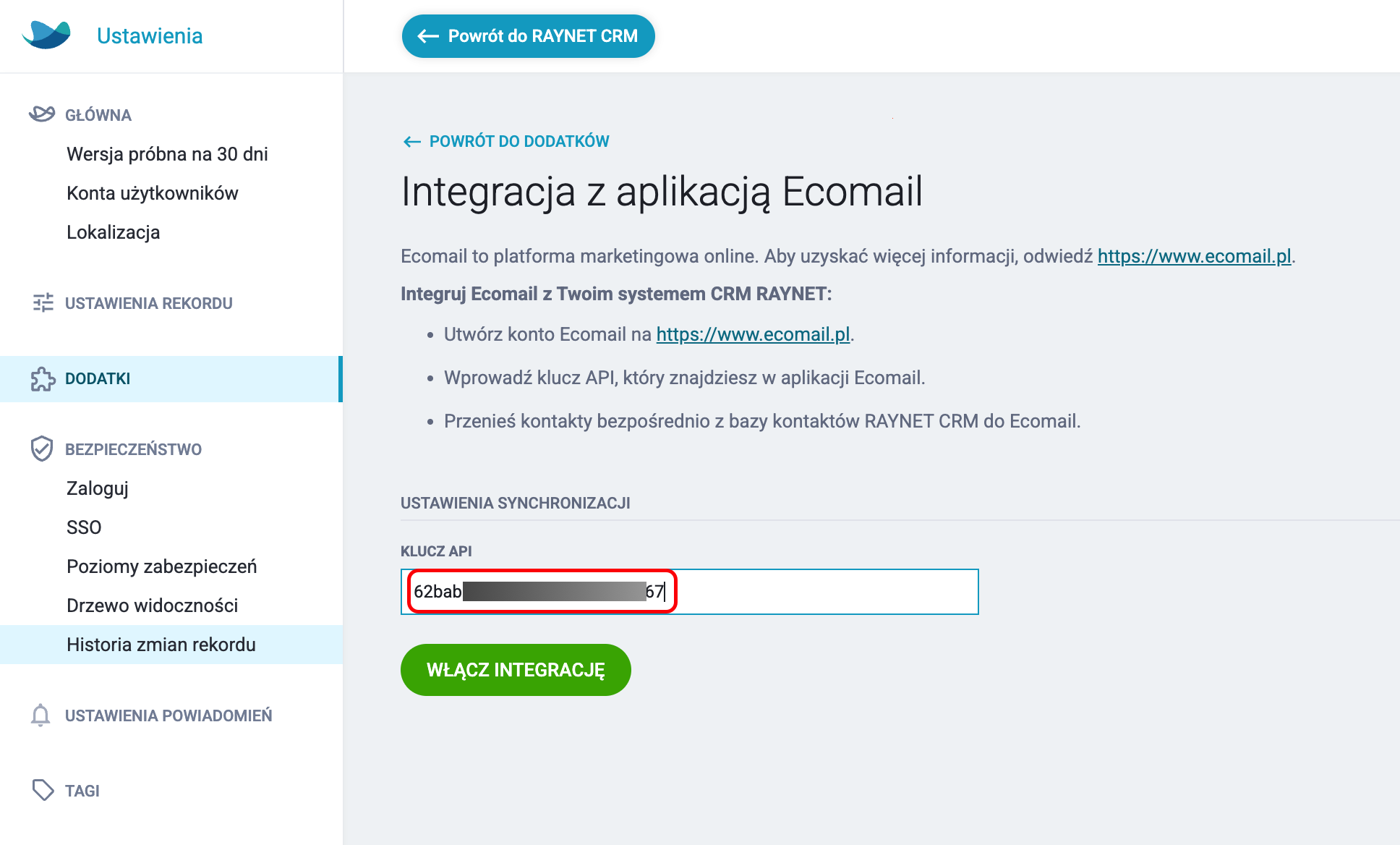Screen dimensions: 1400x845
Task: Select Drzewo widoczności item
Action: 152,606
